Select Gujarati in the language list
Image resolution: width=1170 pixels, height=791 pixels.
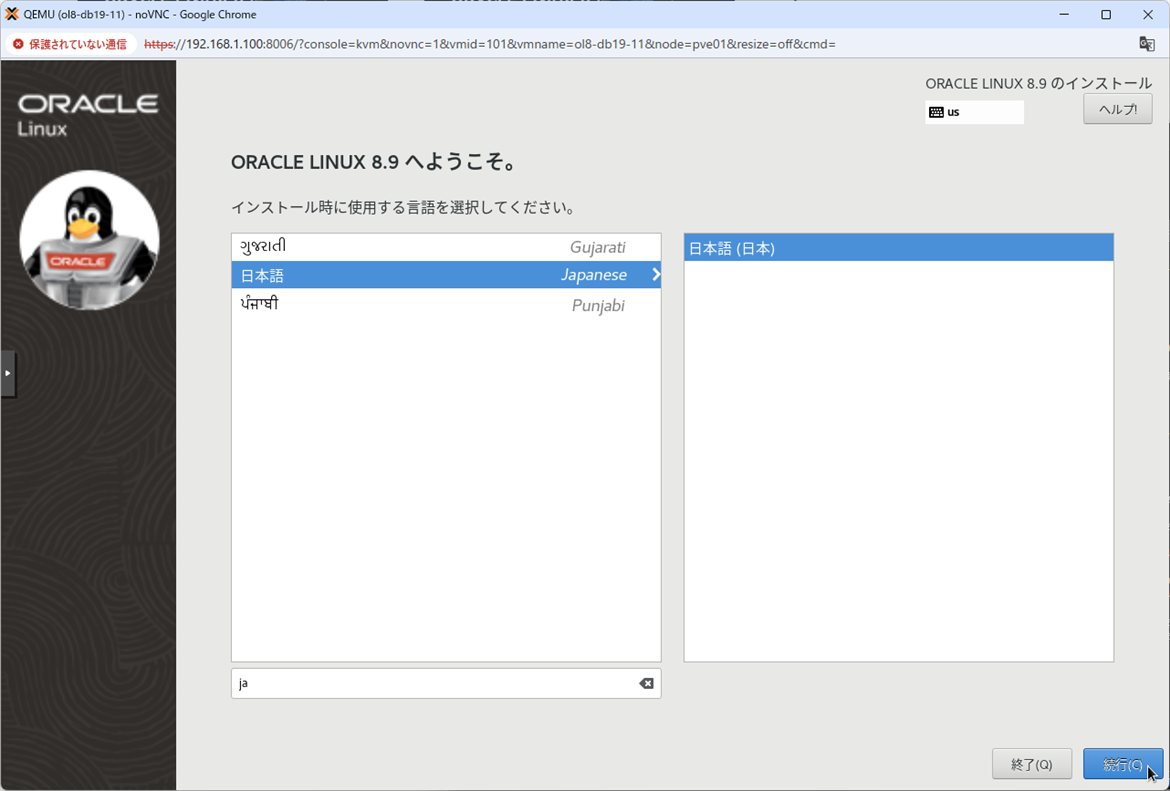[446, 247]
